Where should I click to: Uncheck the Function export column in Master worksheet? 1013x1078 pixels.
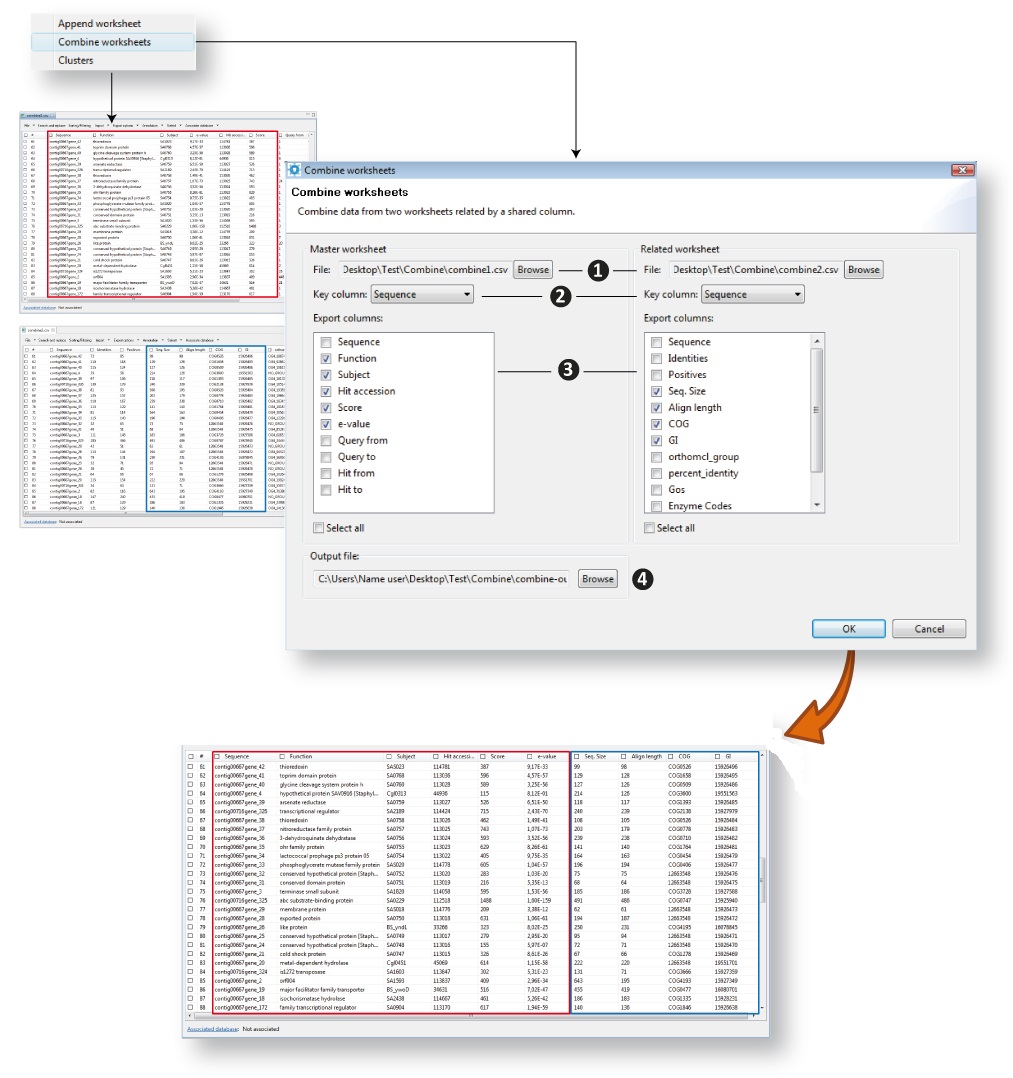coord(326,358)
